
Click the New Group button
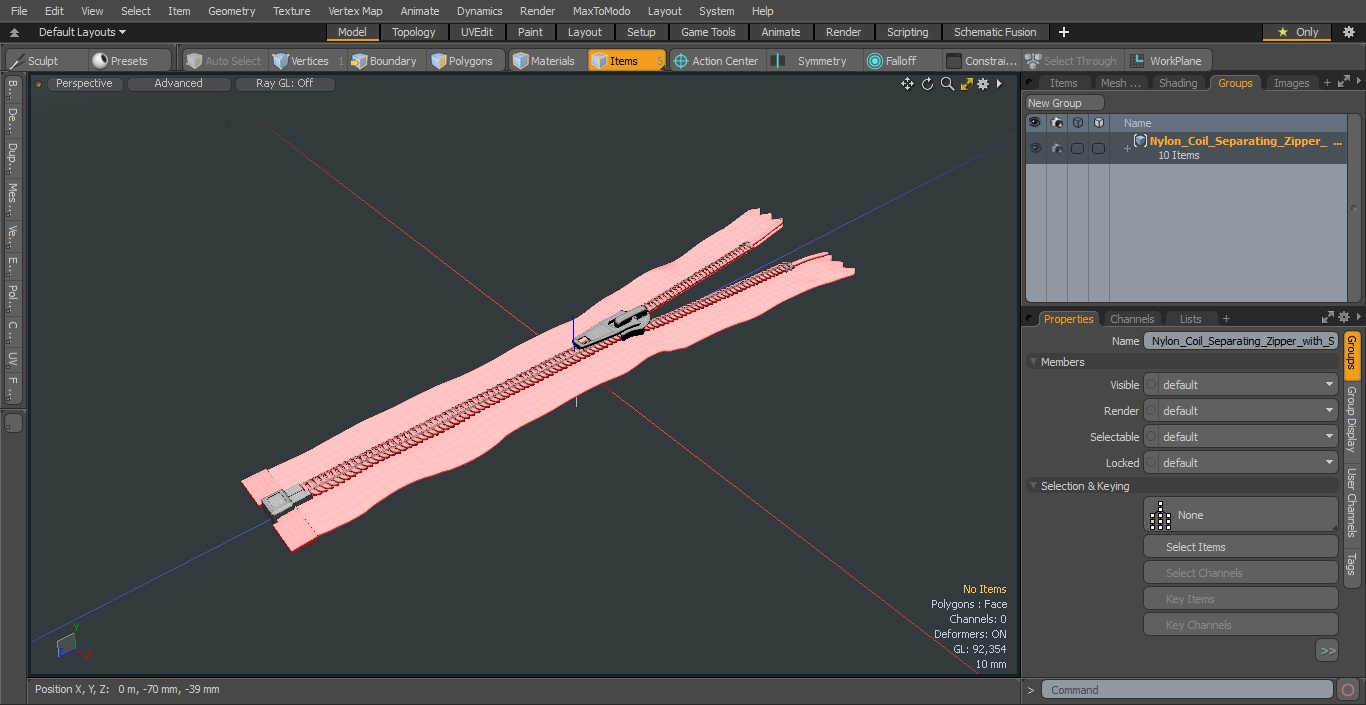(1065, 103)
